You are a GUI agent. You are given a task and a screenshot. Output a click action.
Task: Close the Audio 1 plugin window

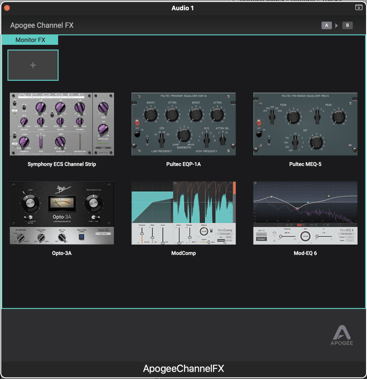tap(7, 8)
